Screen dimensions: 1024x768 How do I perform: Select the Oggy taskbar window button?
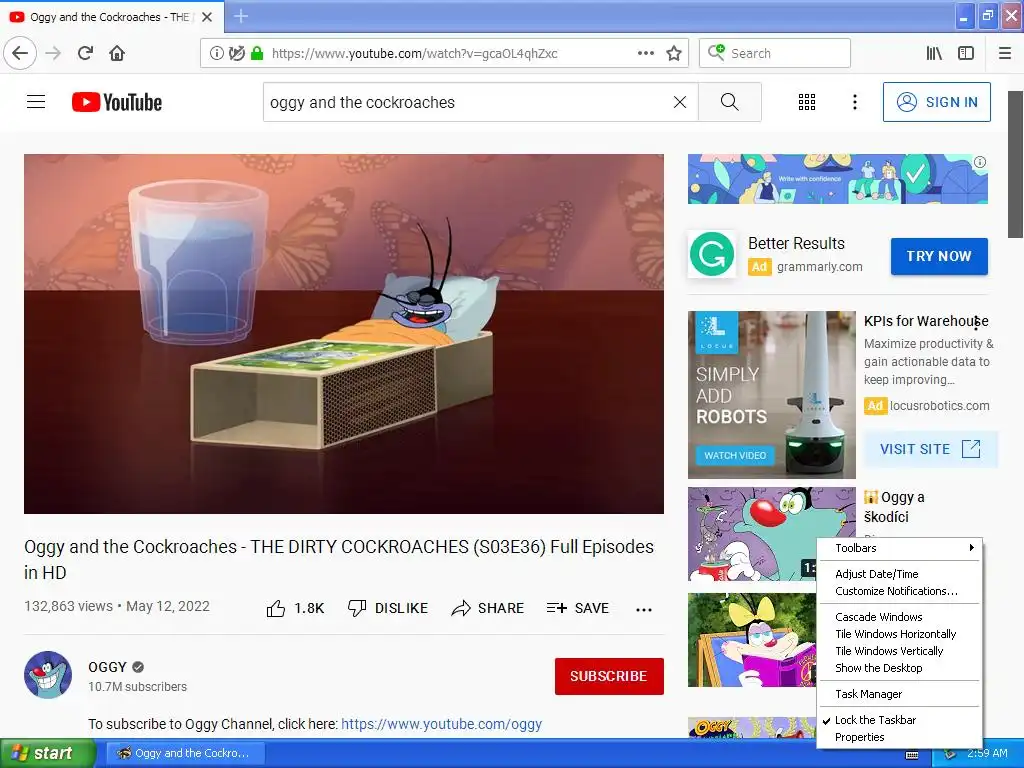pyautogui.click(x=186, y=753)
